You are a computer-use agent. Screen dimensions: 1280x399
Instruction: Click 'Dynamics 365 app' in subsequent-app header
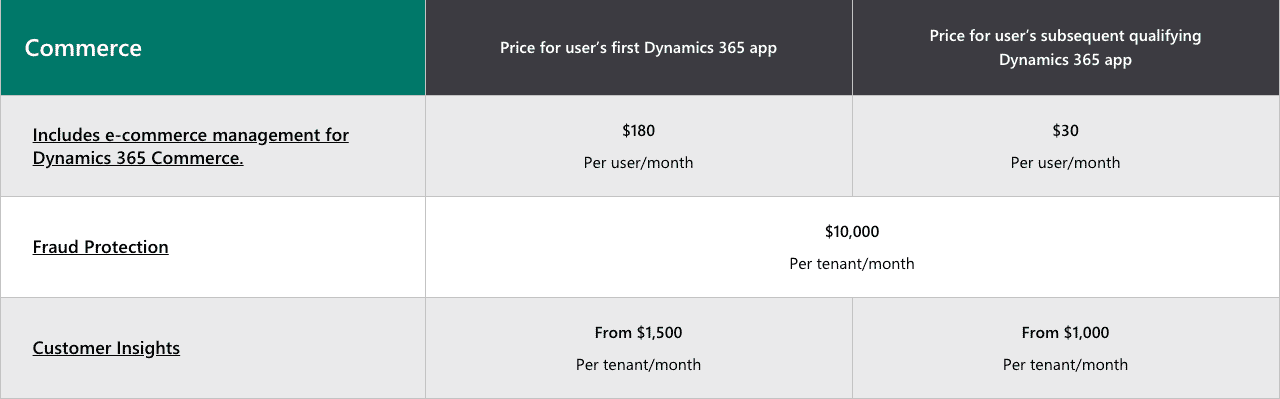[1065, 60]
